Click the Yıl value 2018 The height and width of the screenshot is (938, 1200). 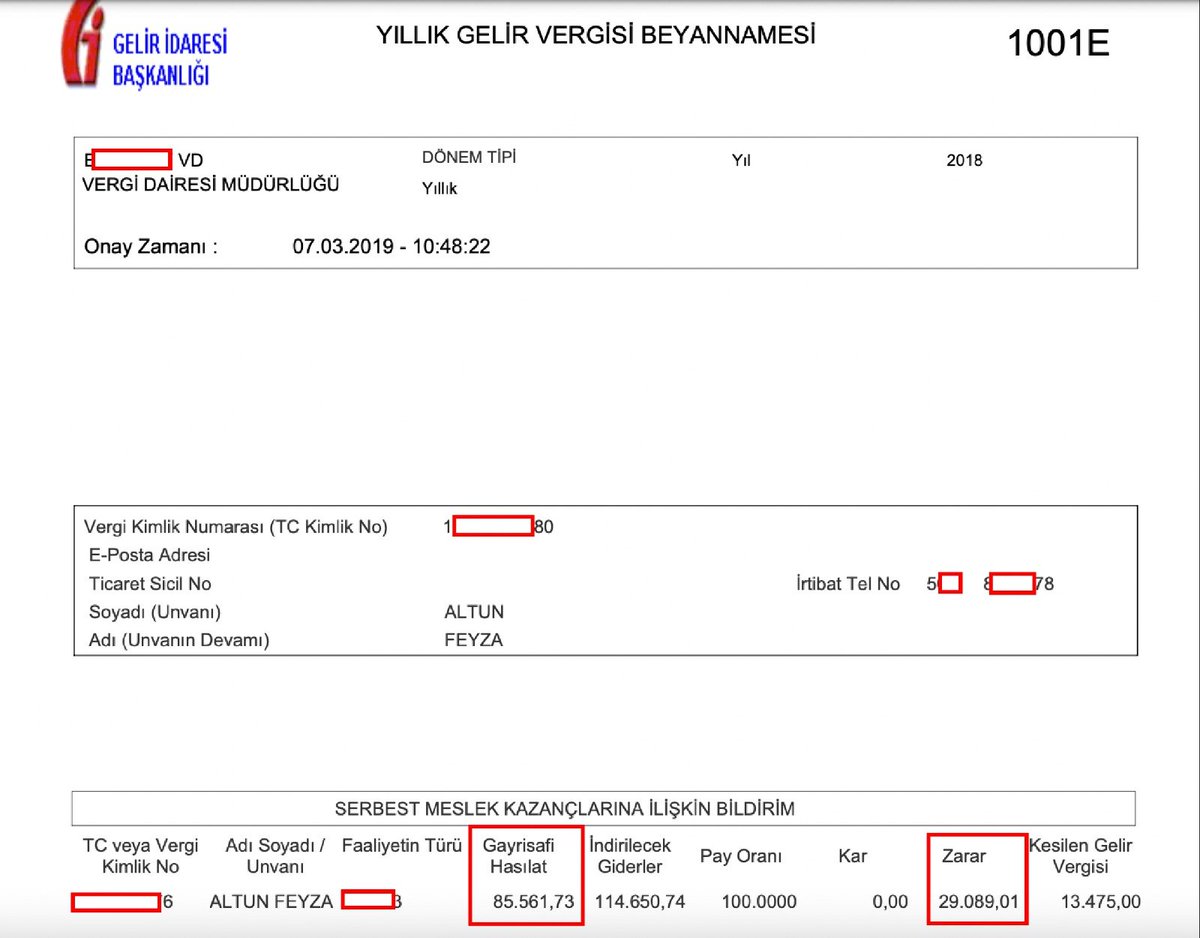point(963,160)
